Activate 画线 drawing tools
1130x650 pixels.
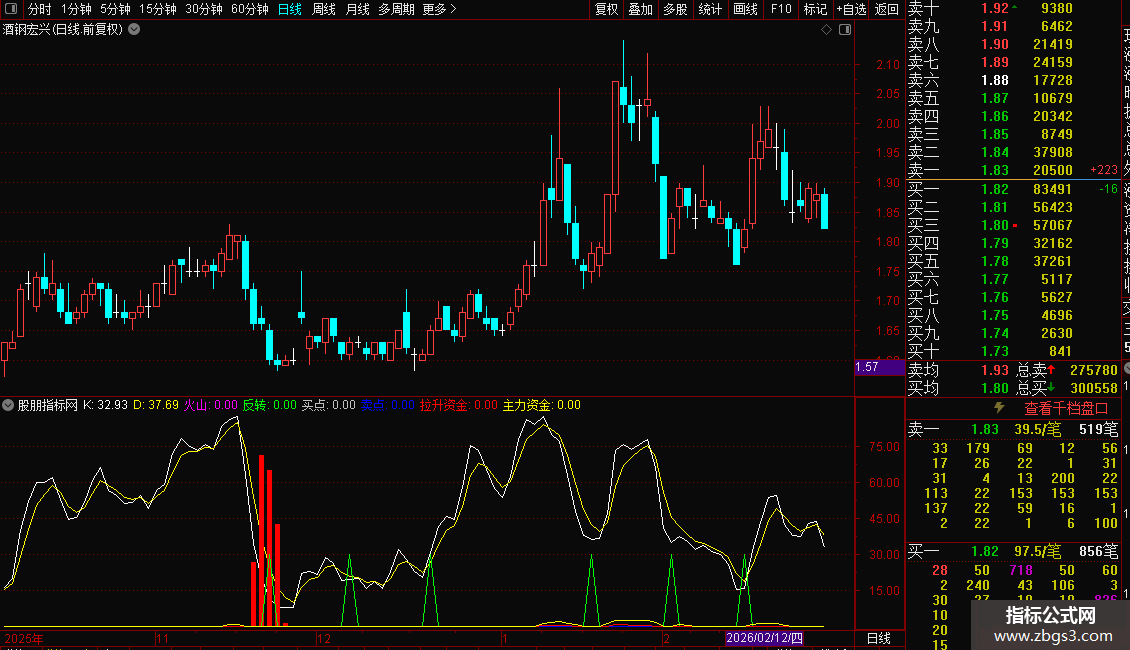click(x=745, y=9)
